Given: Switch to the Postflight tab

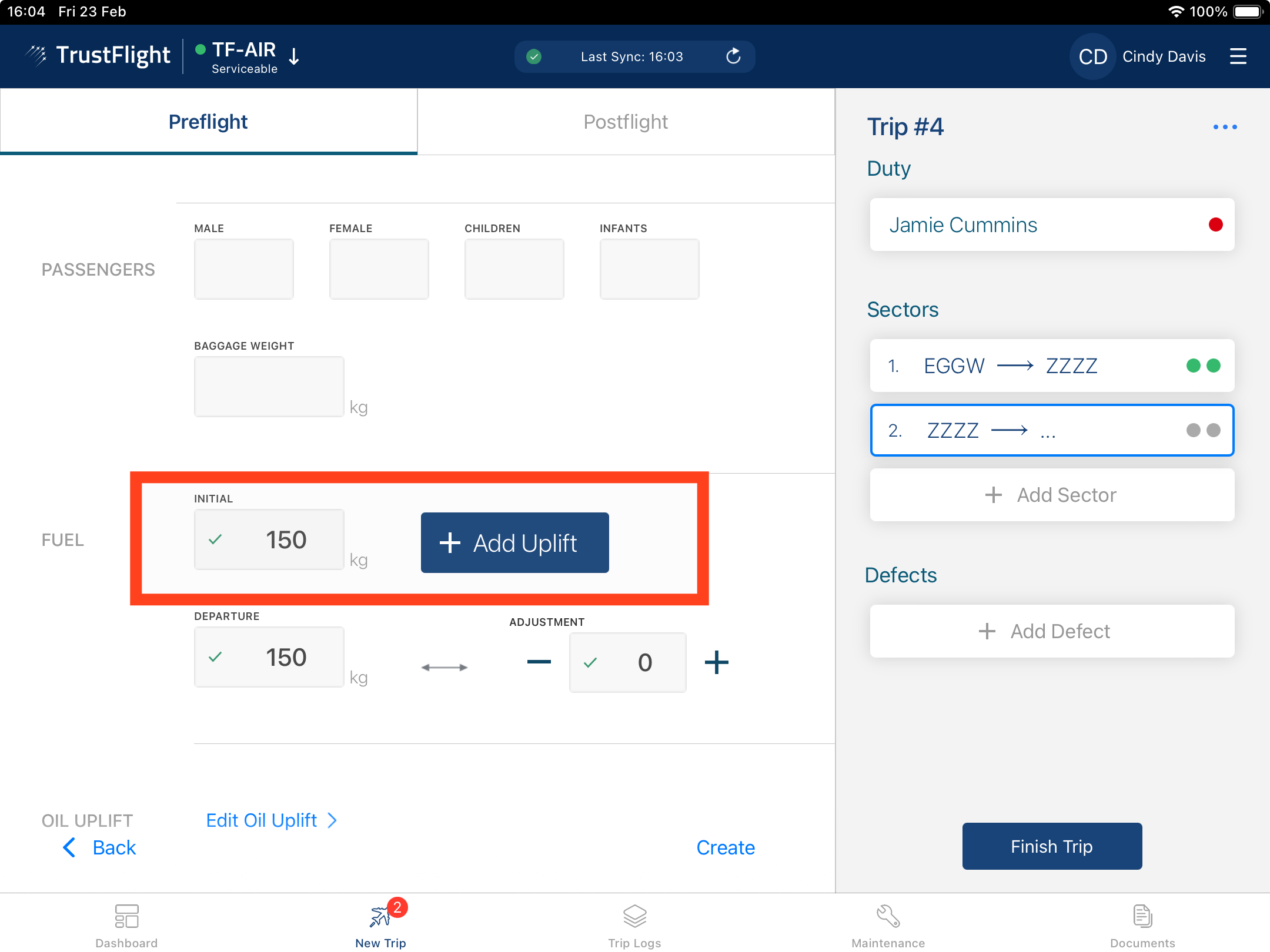Looking at the screenshot, I should [x=626, y=122].
